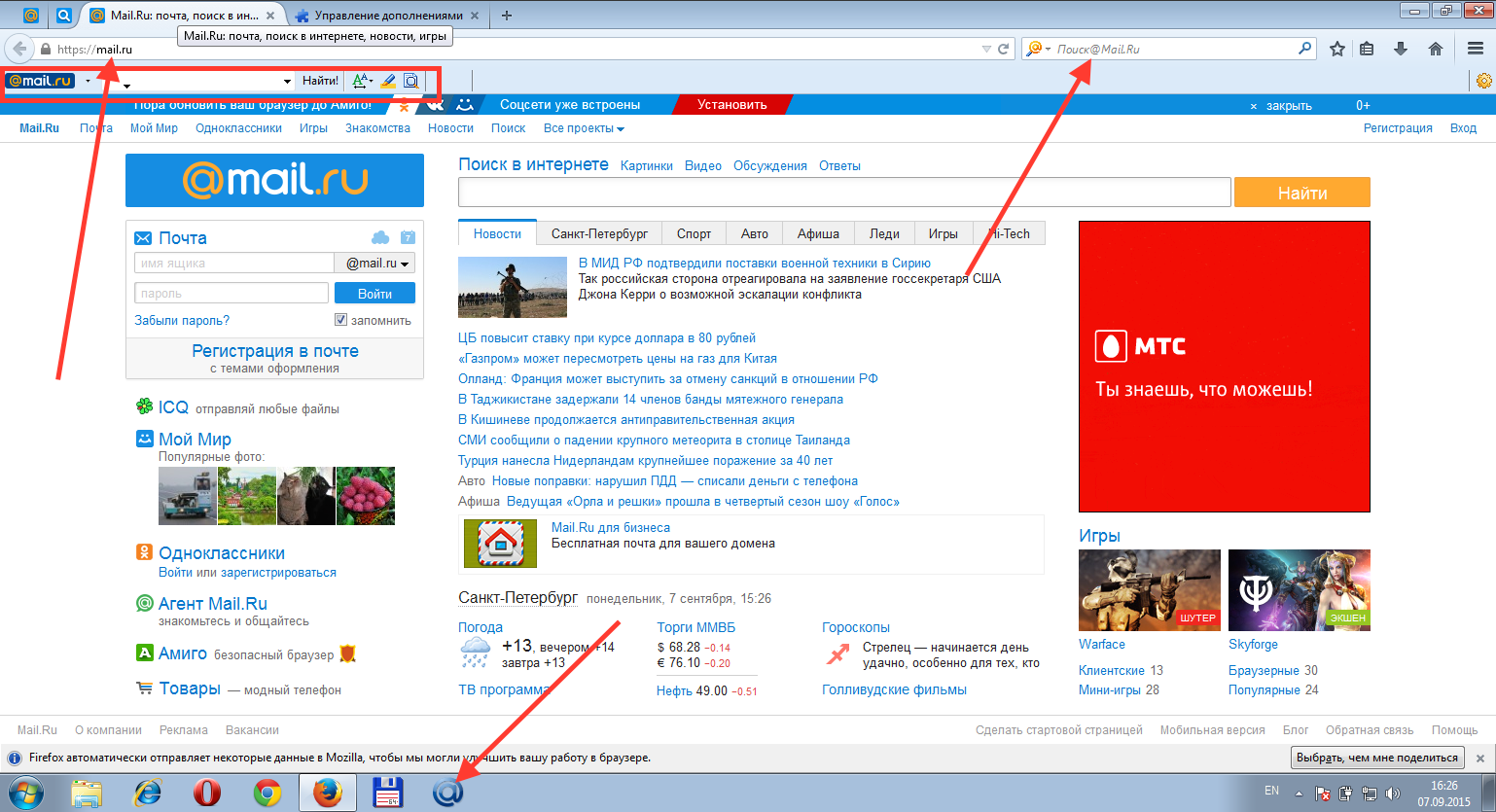
Task: Open the ICQ service link
Action: coord(173,407)
